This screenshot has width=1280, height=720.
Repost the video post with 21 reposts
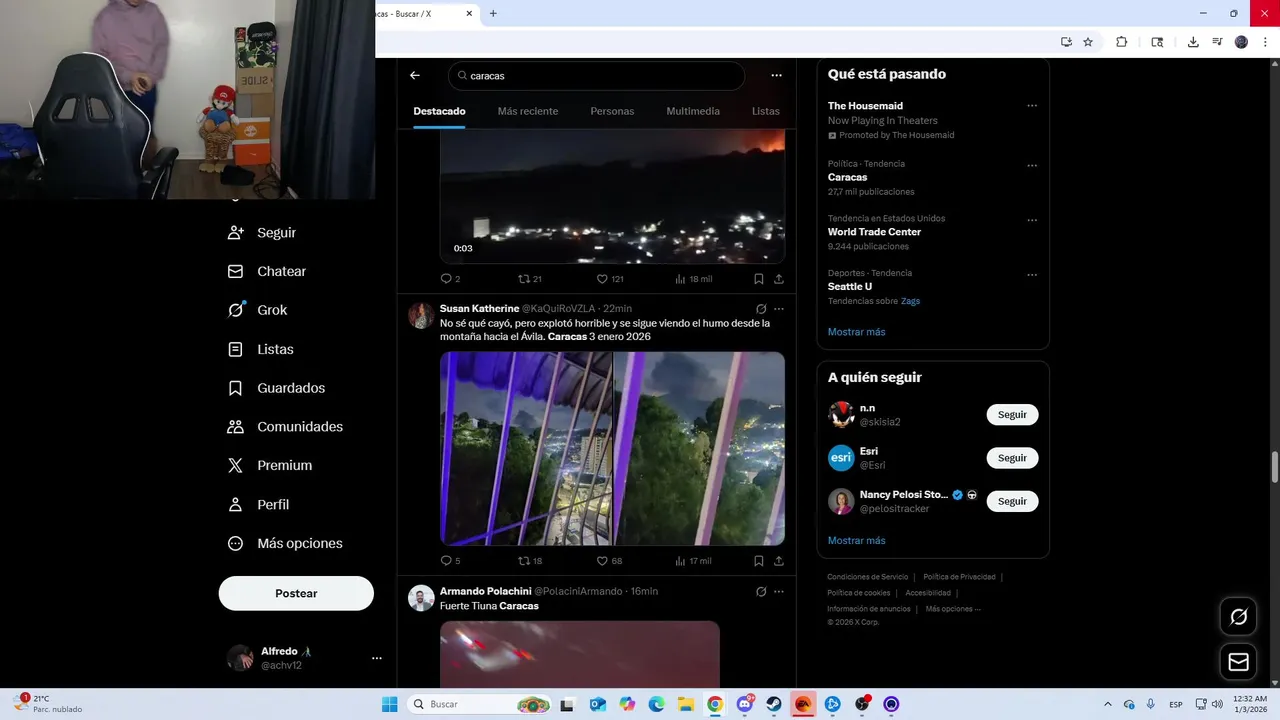pyautogui.click(x=529, y=279)
